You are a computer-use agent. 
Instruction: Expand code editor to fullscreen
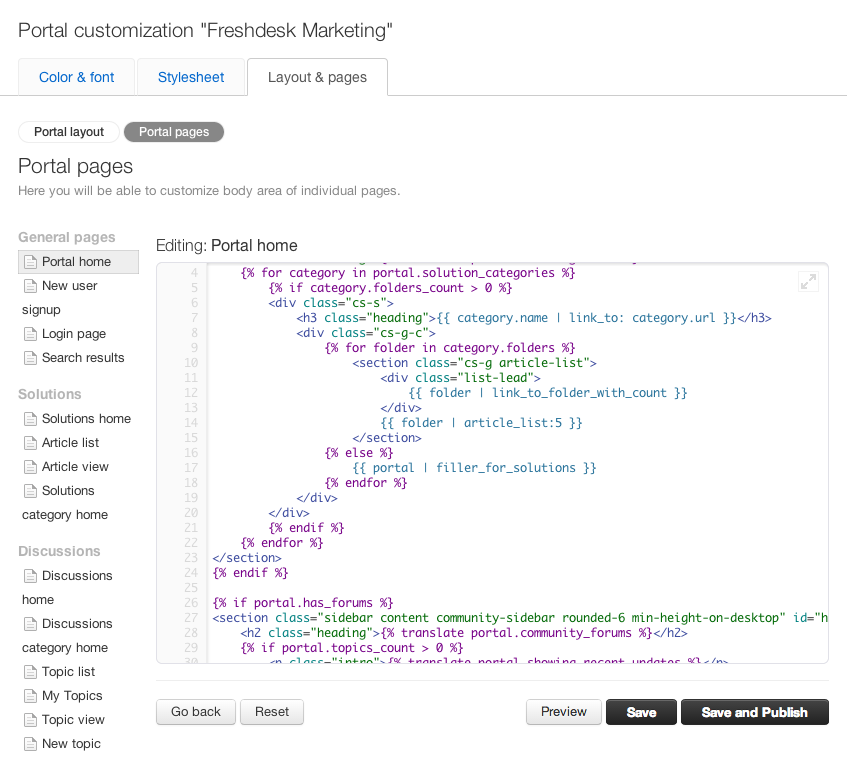tap(808, 281)
